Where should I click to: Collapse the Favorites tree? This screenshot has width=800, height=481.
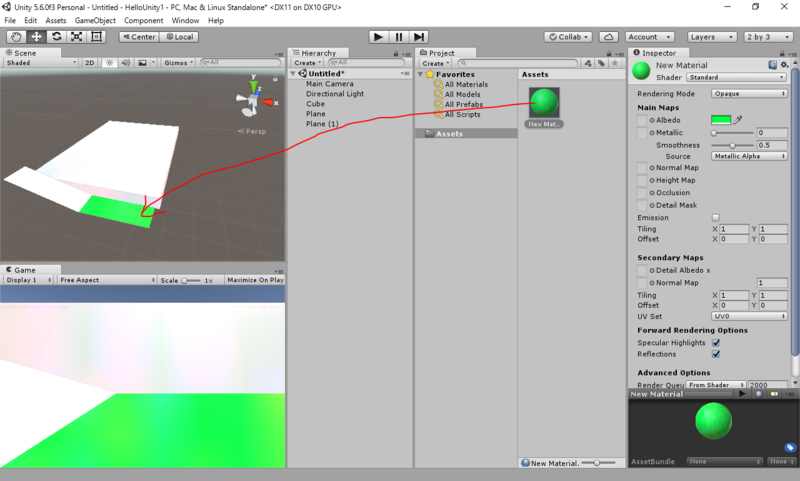click(x=420, y=74)
